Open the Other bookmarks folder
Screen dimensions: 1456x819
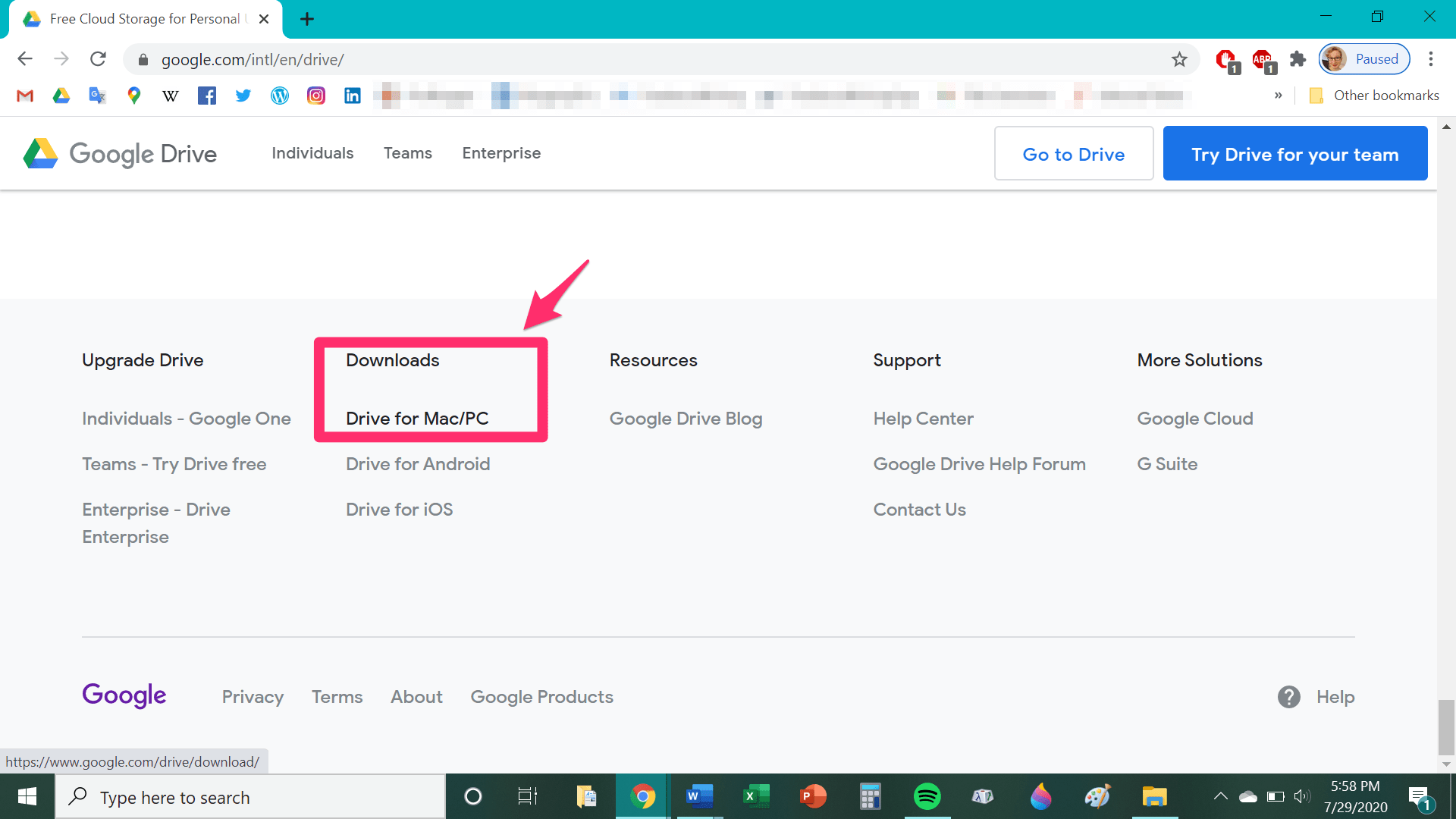pos(1374,96)
